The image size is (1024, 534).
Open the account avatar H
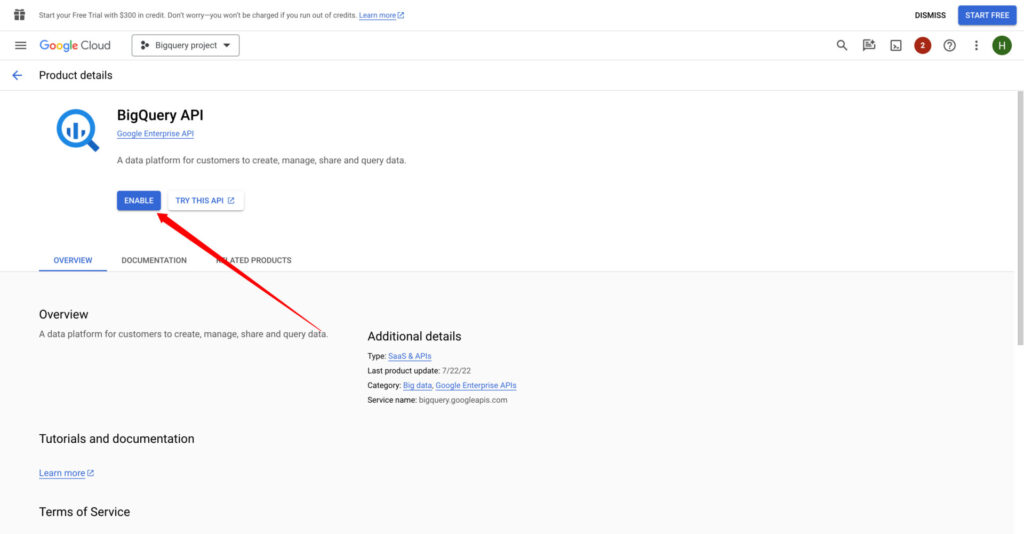(1001, 45)
